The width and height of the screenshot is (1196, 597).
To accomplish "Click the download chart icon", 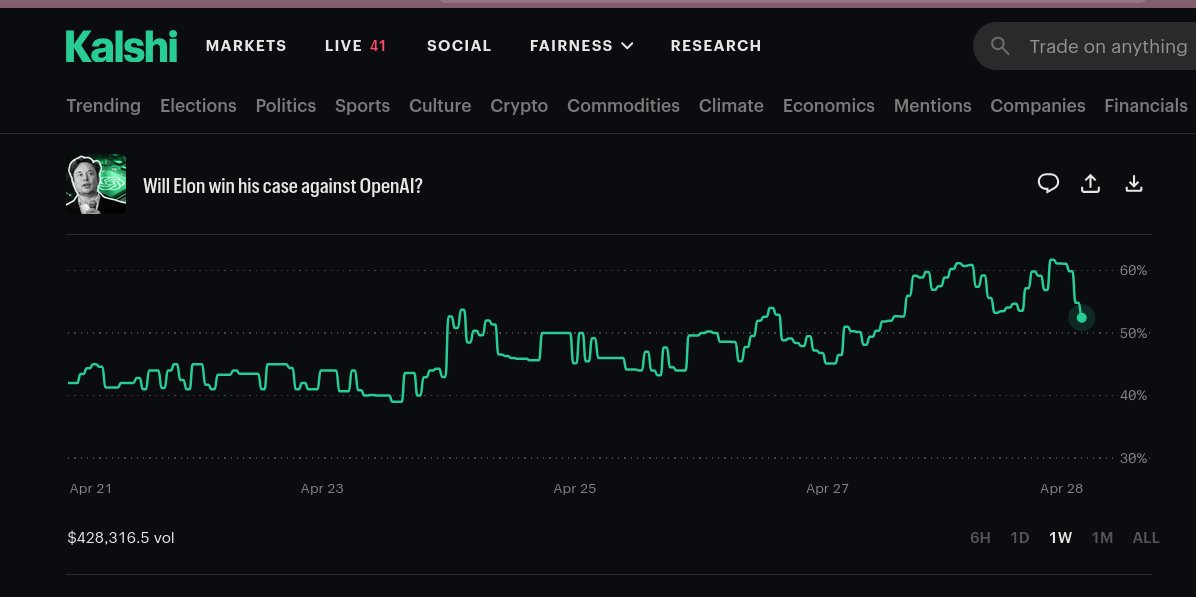I will pos(1134,183).
